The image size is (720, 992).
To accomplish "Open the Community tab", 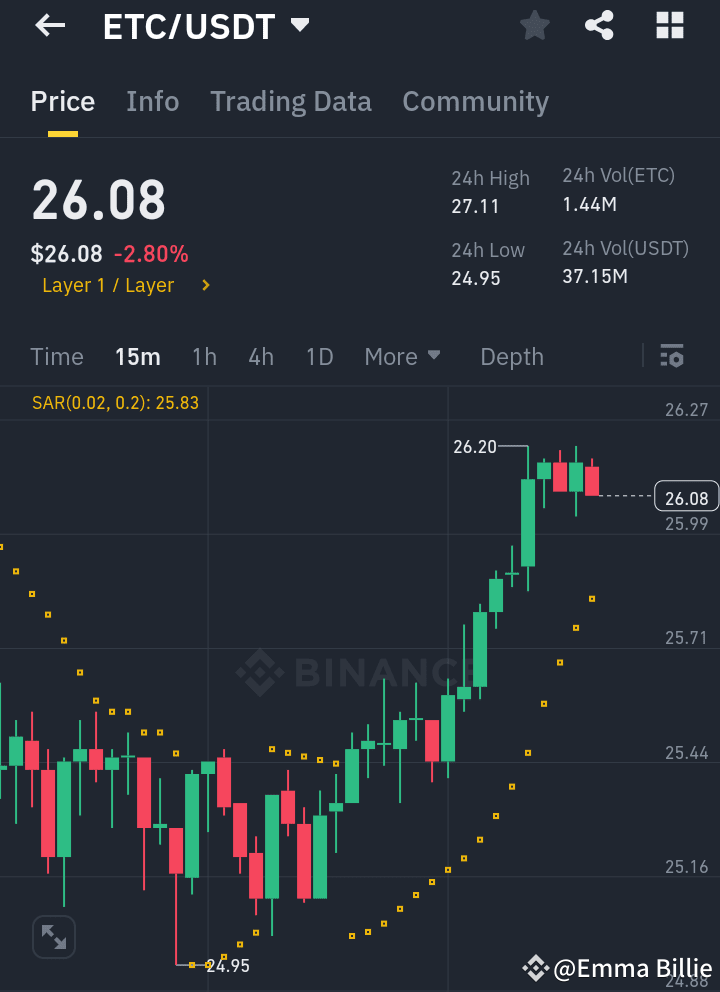I will point(475,101).
